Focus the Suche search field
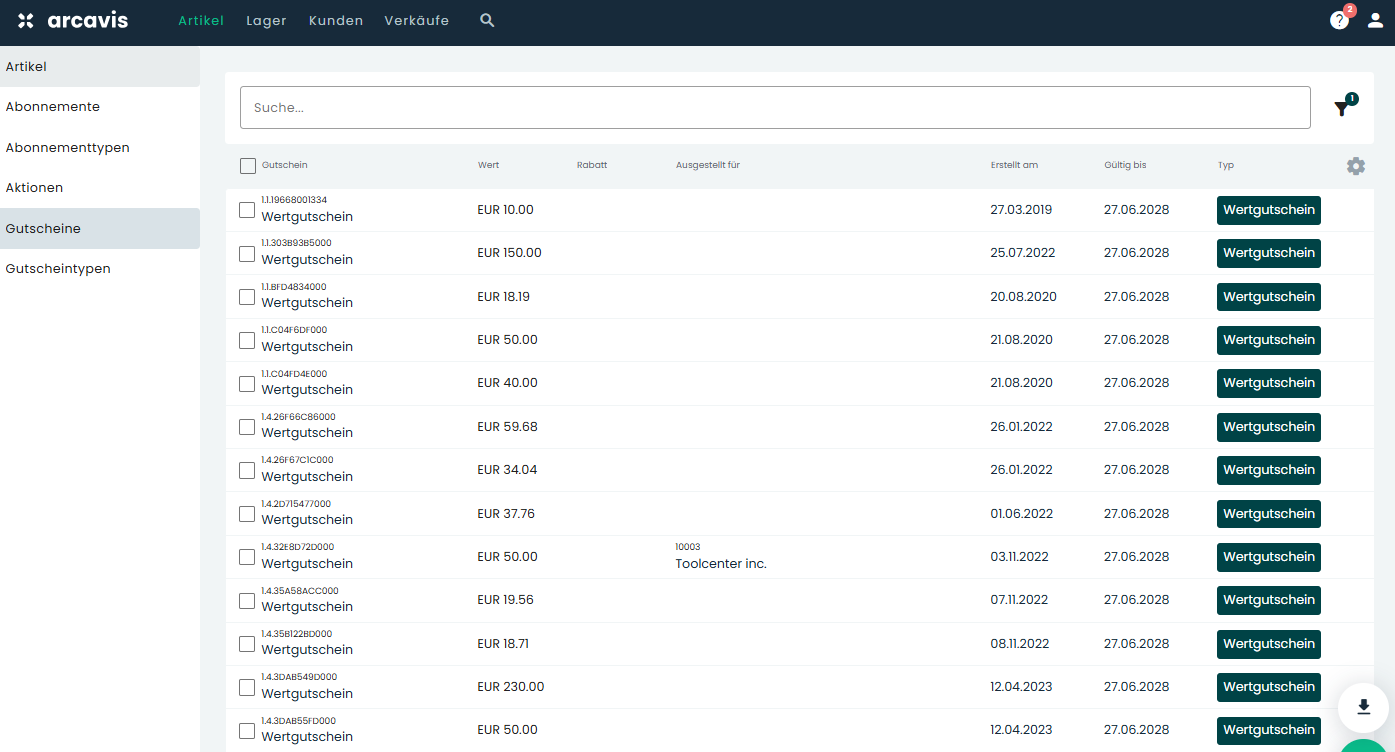This screenshot has height=752, width=1395. (x=775, y=107)
